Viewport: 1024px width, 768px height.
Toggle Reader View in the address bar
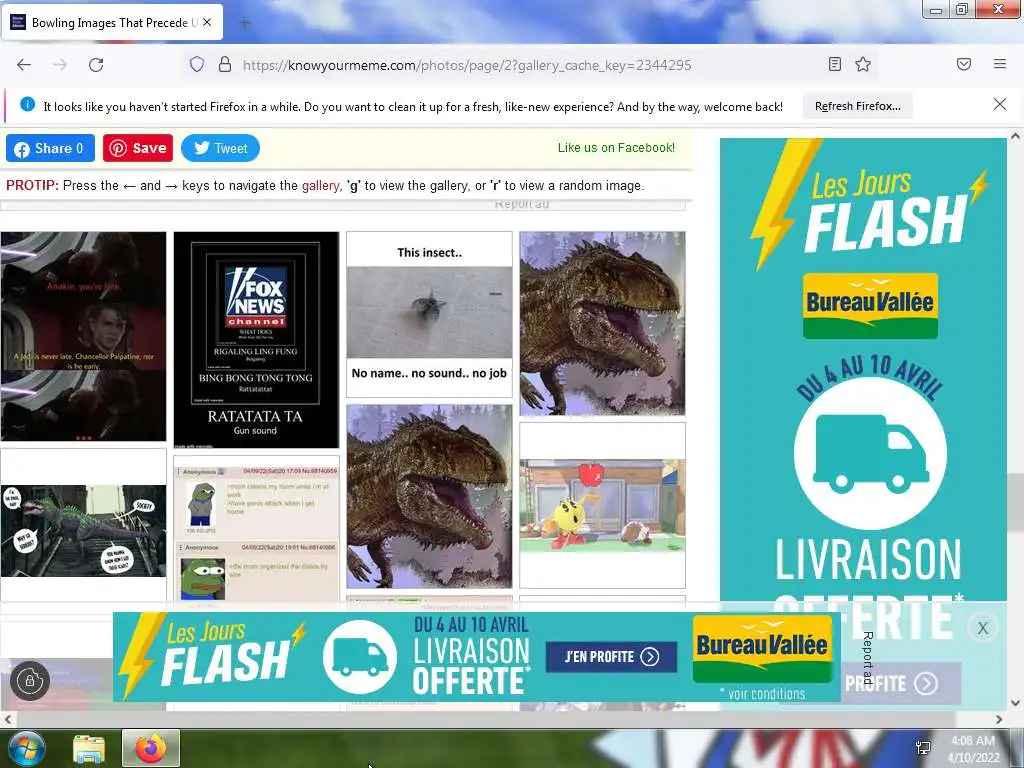point(834,64)
